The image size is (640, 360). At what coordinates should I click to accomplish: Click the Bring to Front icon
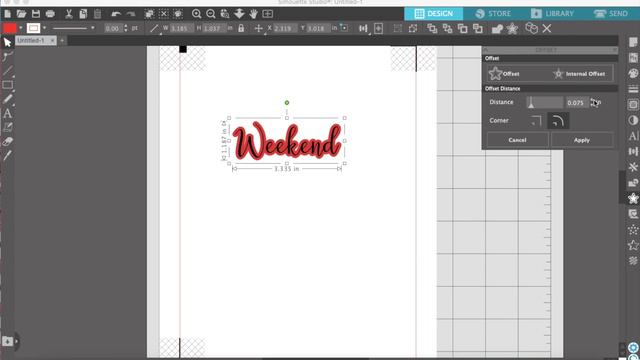432,29
